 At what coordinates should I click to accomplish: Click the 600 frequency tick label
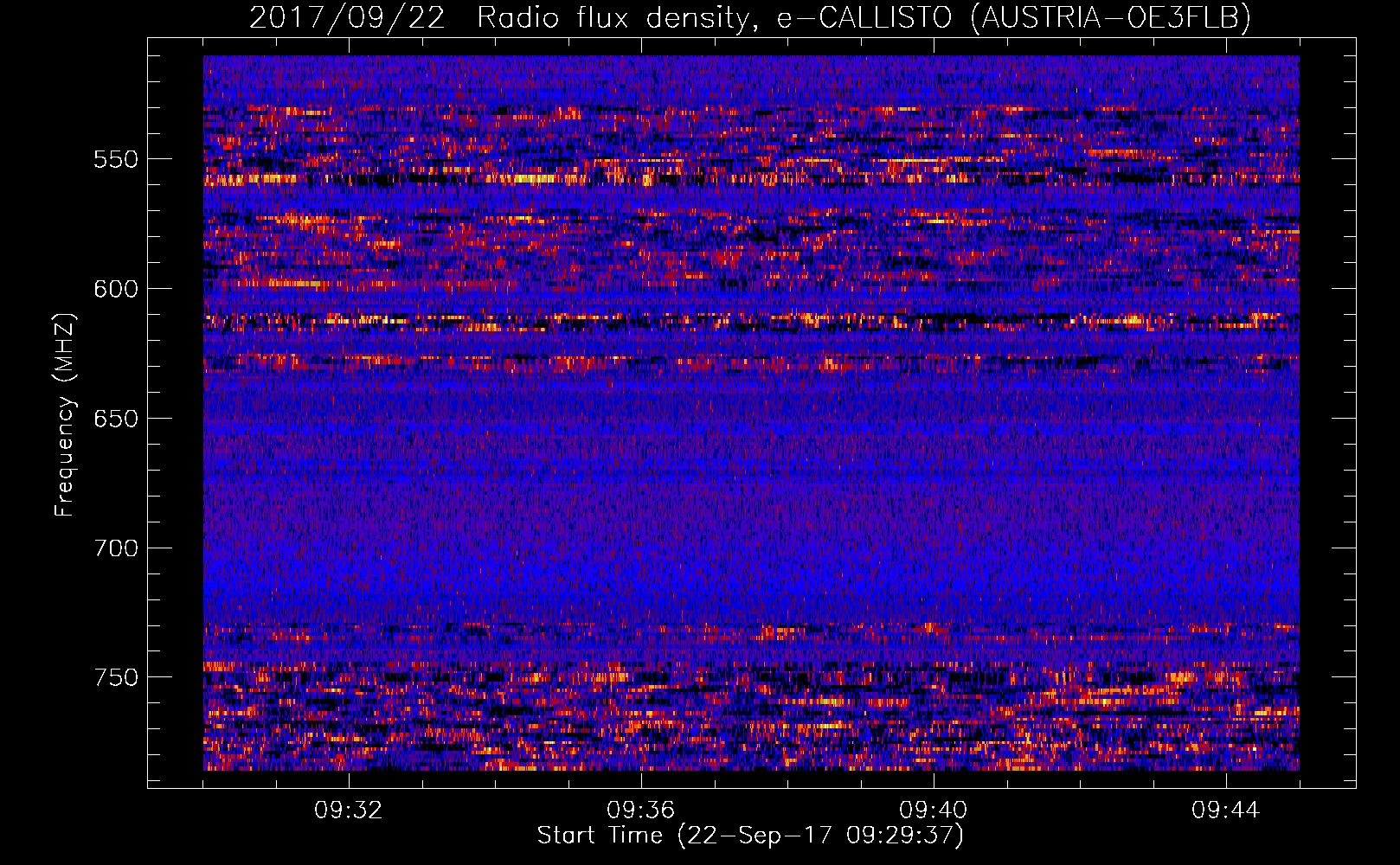click(116, 289)
